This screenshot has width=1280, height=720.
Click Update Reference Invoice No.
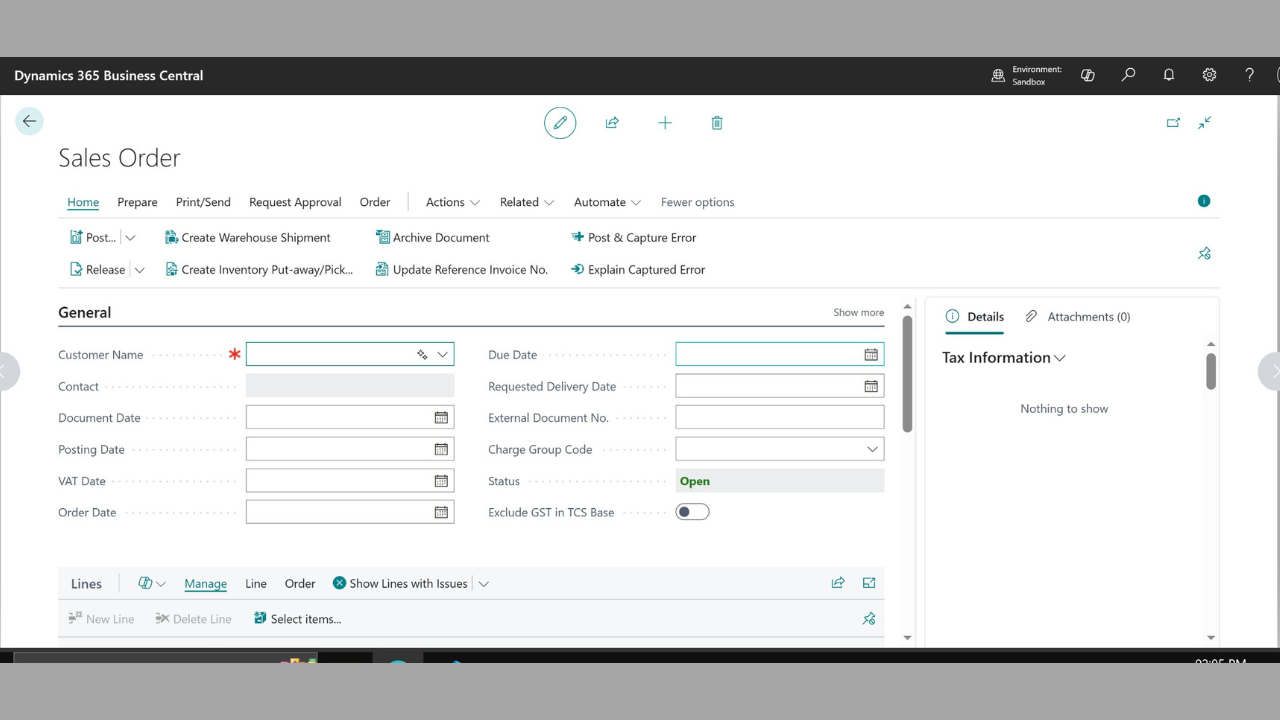click(462, 270)
